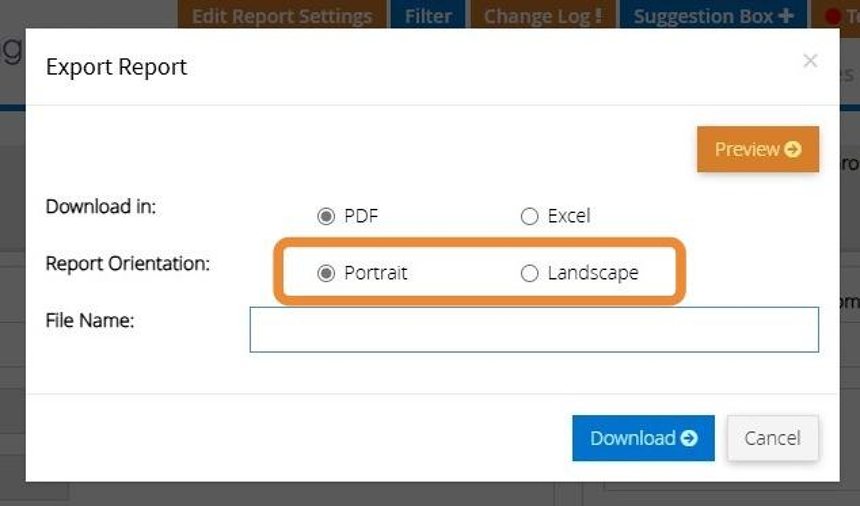Choose the Excel radio button

(530, 216)
